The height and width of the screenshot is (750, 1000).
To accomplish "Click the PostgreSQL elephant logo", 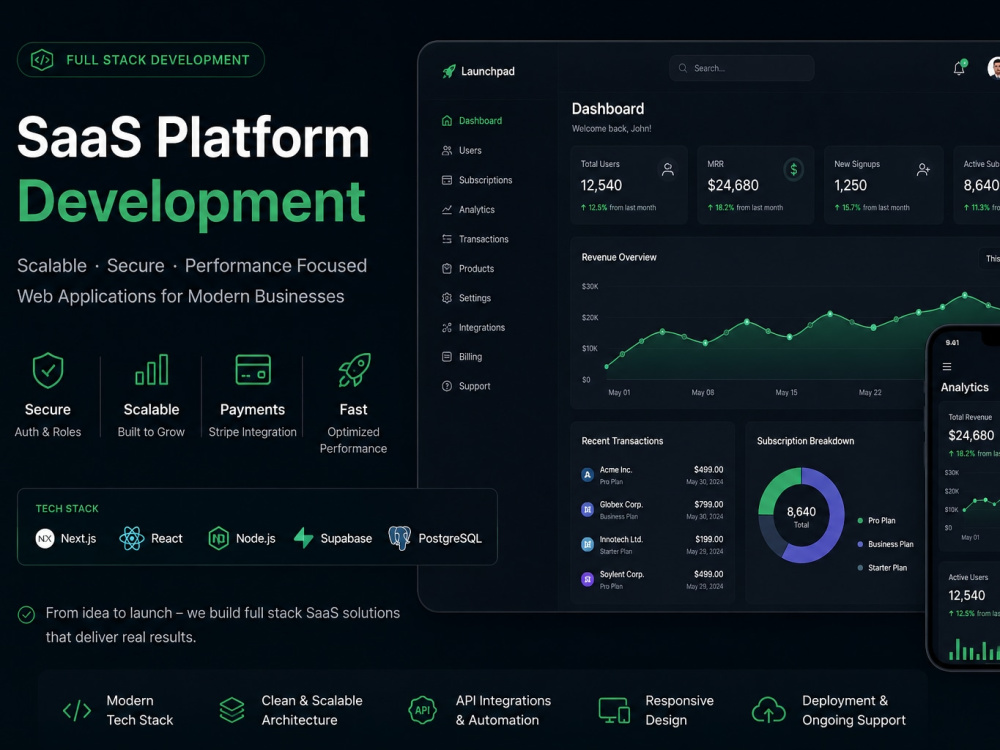I will 400,538.
